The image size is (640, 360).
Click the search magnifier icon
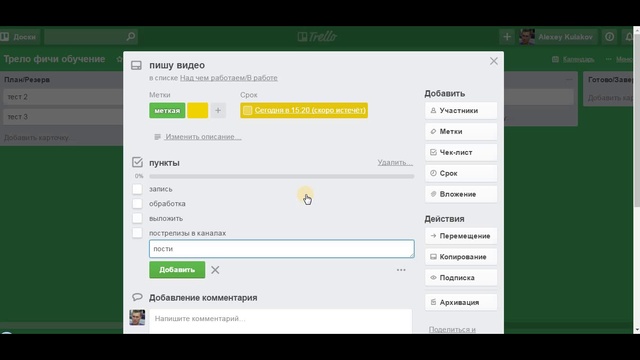(x=131, y=37)
